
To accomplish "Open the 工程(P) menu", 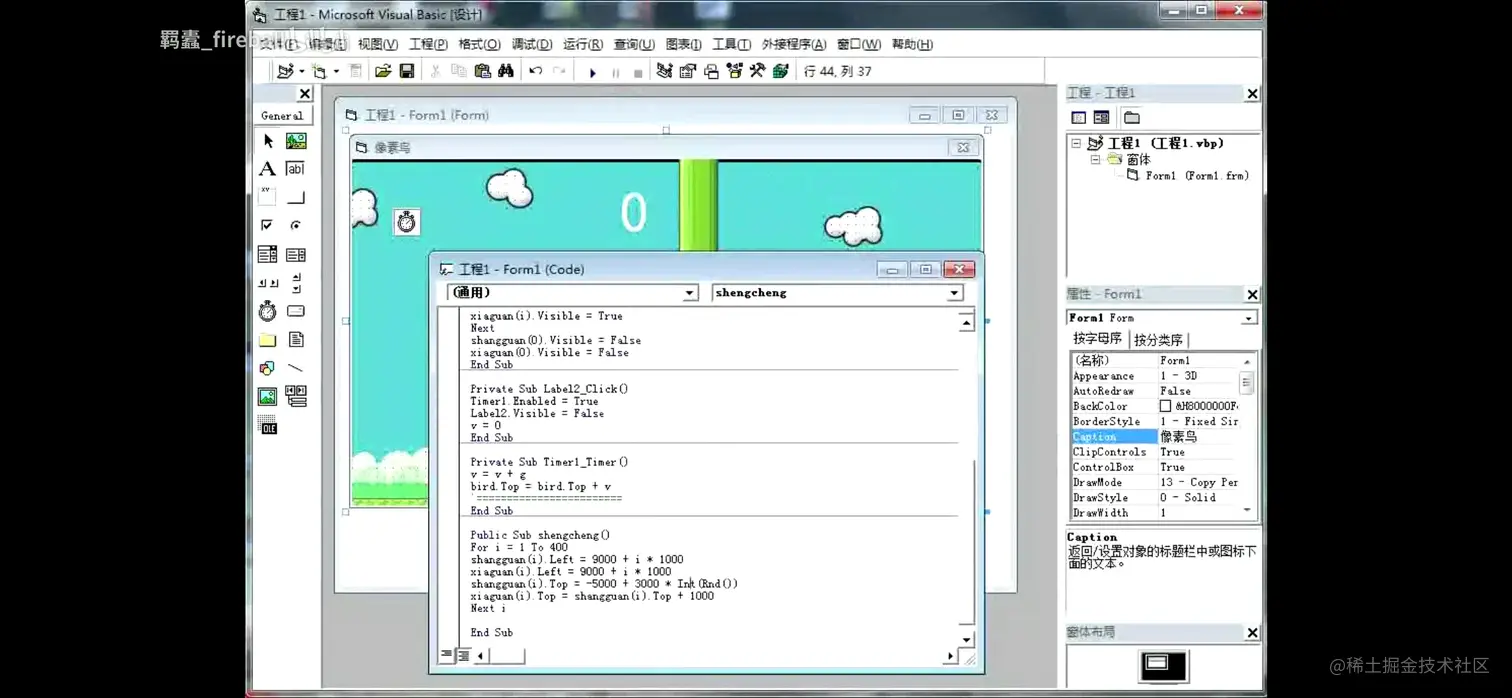I will coord(427,44).
